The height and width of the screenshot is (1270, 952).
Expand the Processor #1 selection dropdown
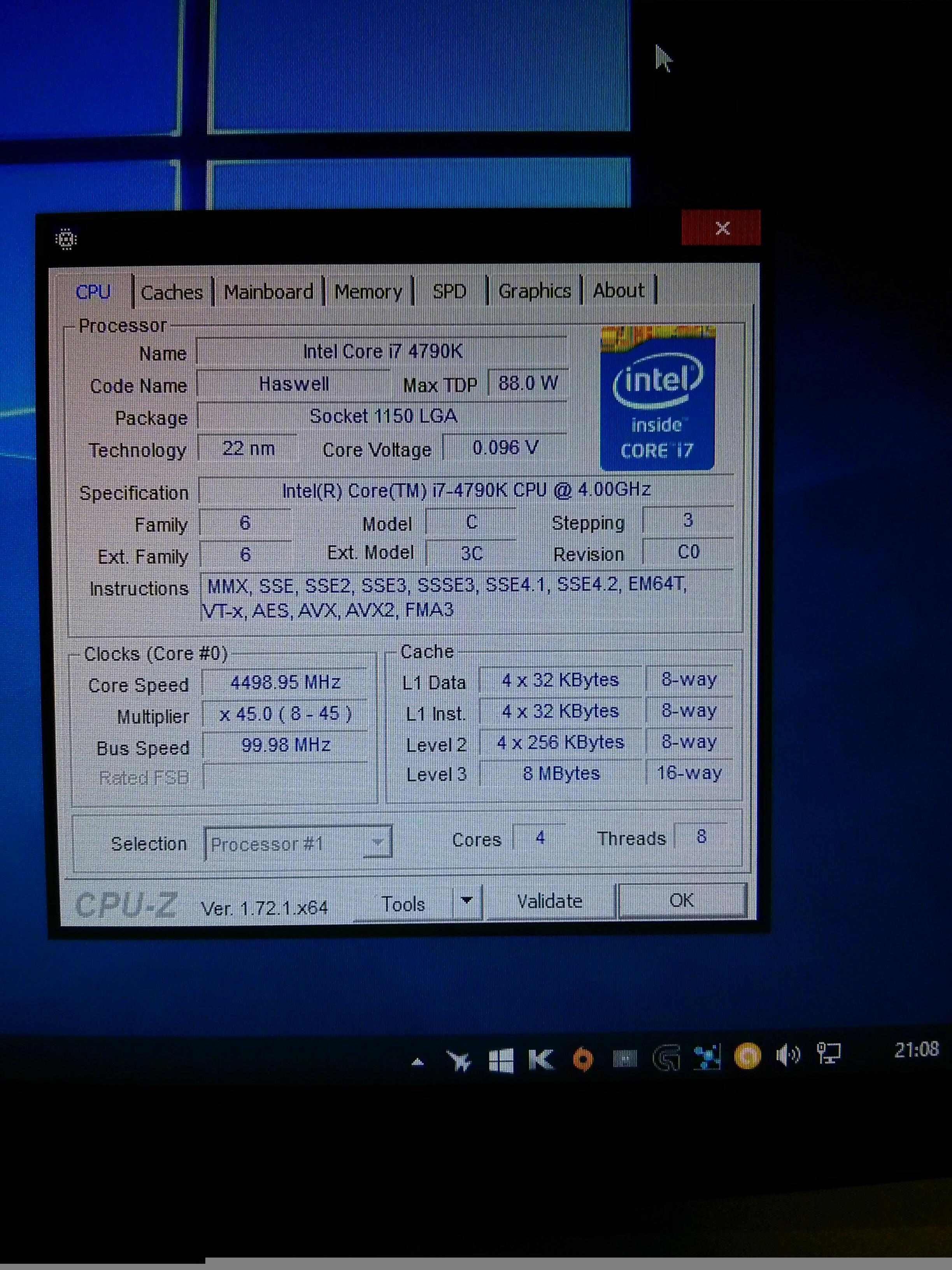click(x=378, y=842)
